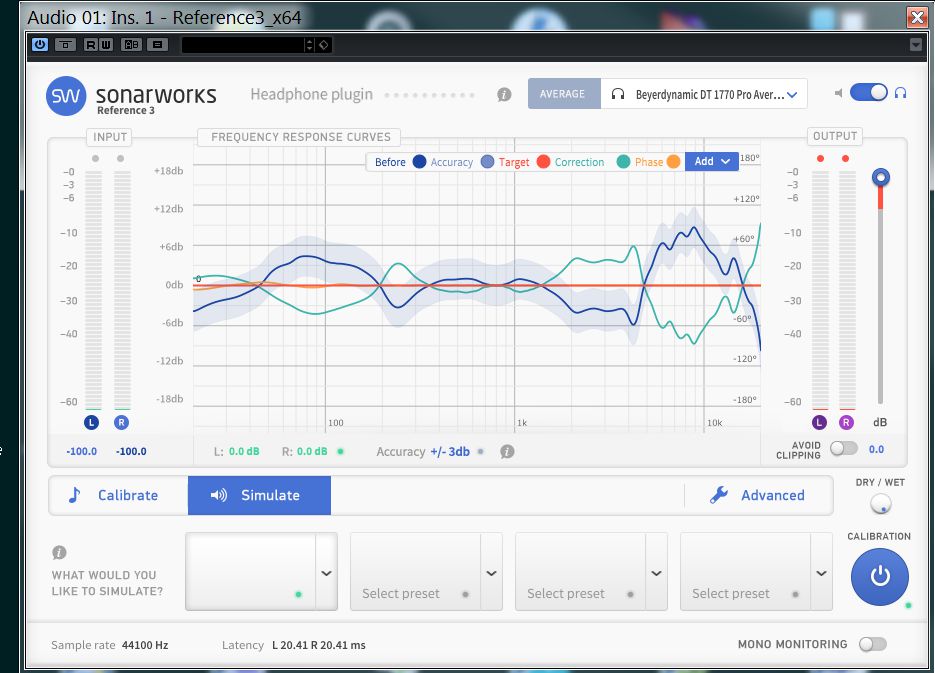
Task: Click the Accuracy +/- 3db value
Action: (x=450, y=452)
